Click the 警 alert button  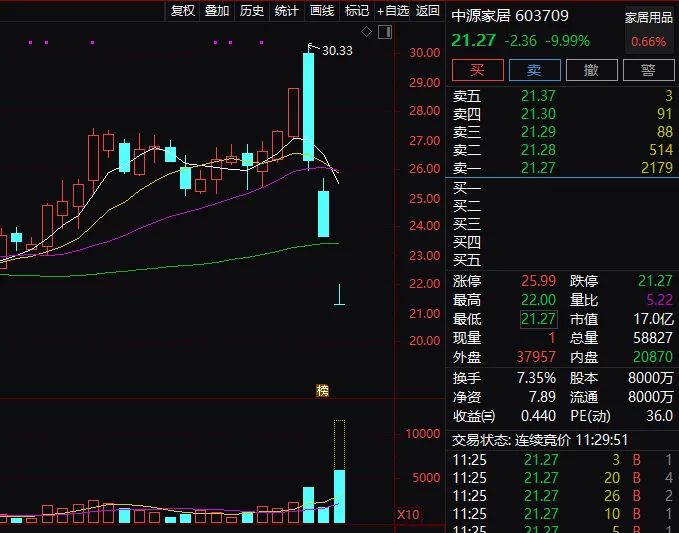pos(649,70)
